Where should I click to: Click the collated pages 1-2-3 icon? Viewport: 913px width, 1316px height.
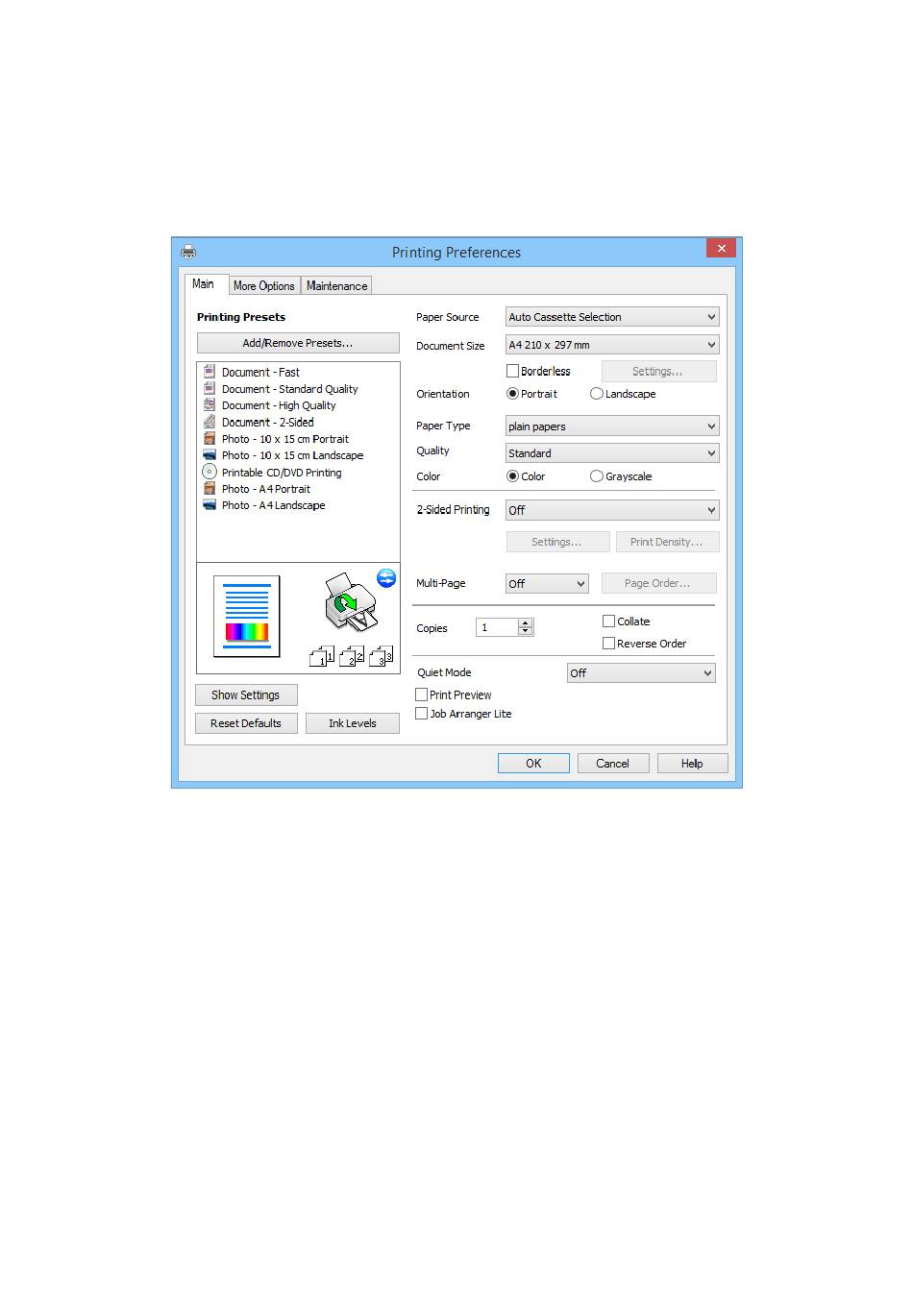click(x=351, y=656)
